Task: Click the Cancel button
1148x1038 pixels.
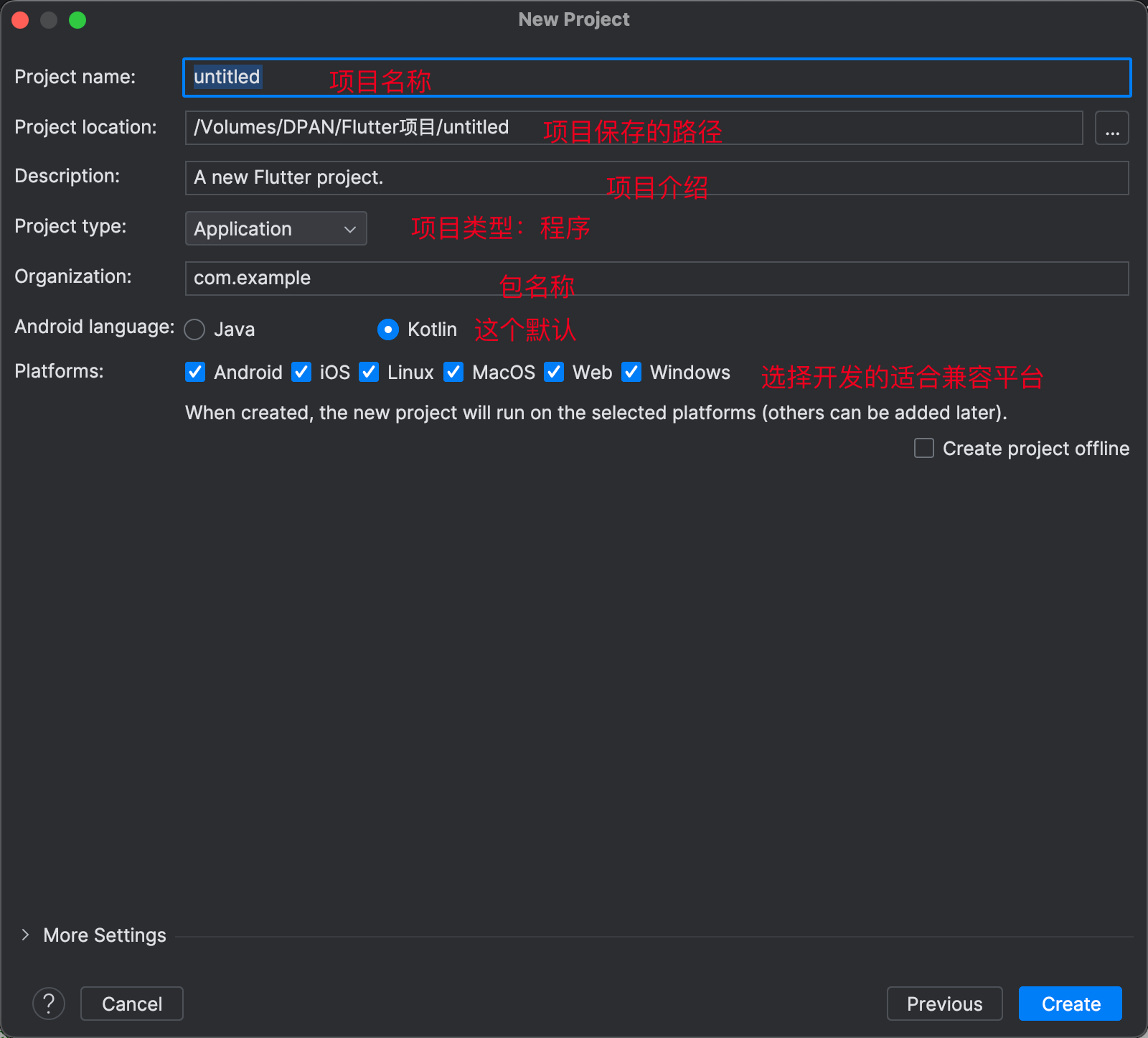Action: coord(132,1004)
